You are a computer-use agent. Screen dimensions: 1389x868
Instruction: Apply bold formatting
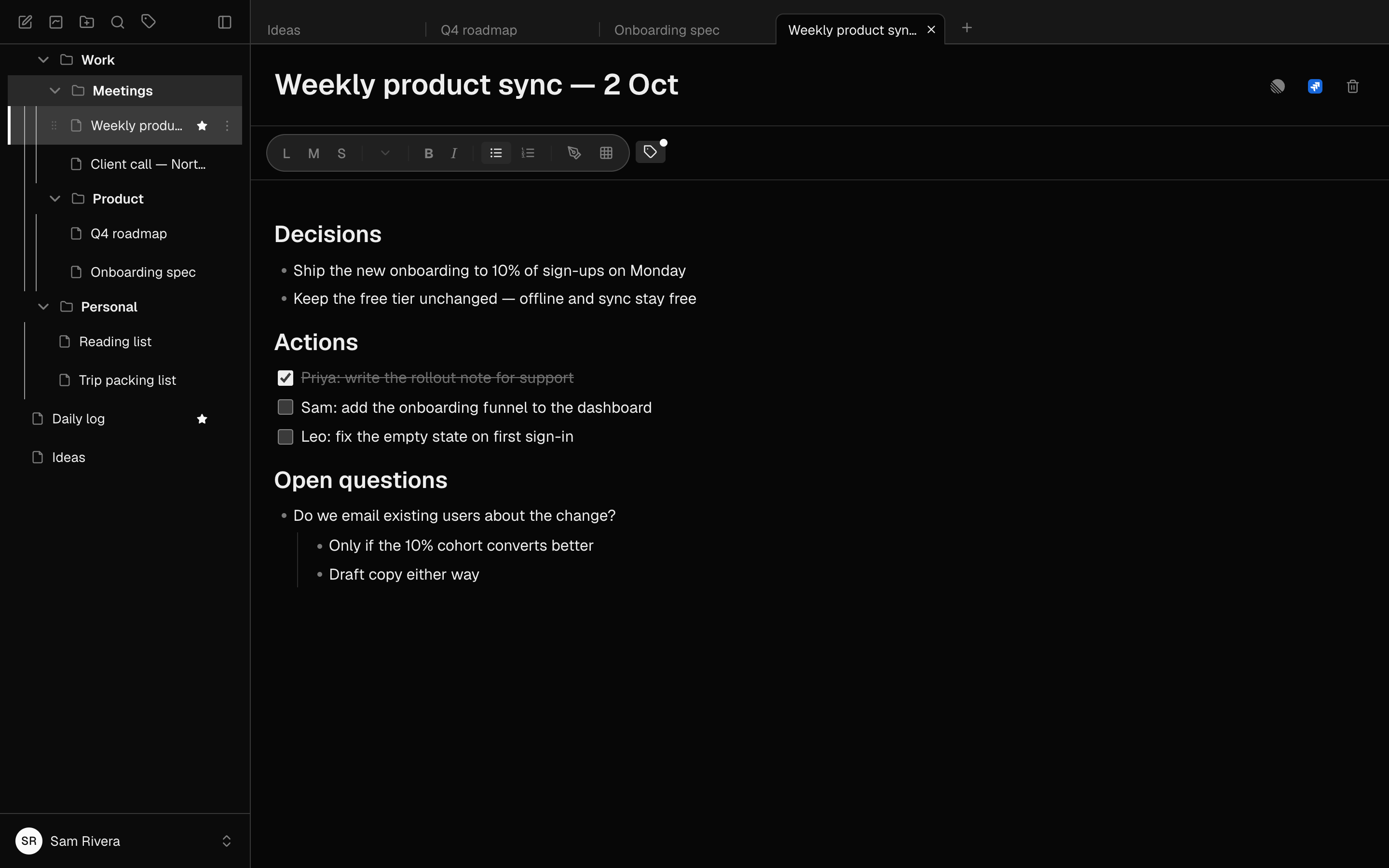(428, 153)
